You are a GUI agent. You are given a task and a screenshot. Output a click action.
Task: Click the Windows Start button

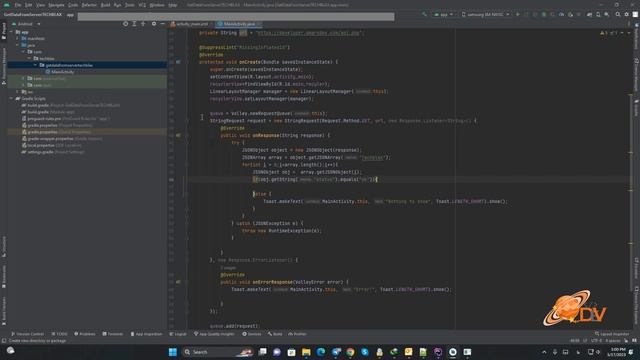click(173, 352)
